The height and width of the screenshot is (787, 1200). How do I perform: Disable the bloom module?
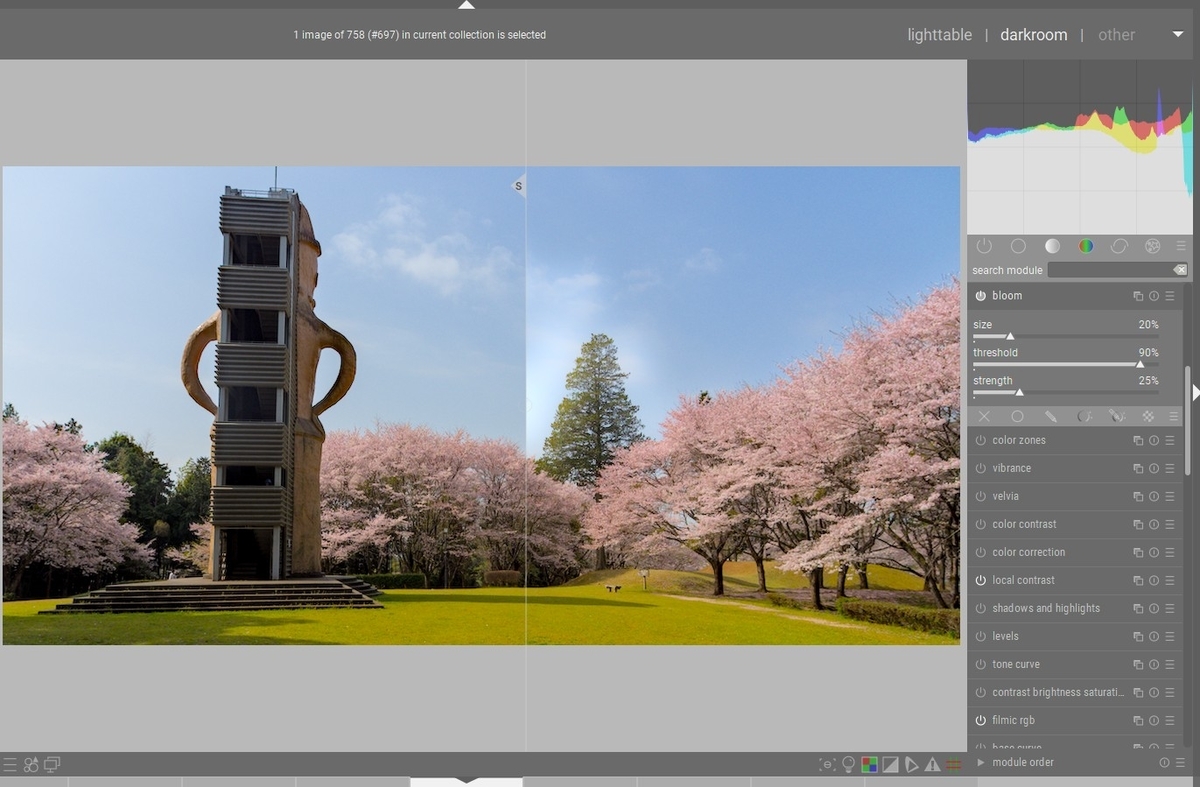click(980, 295)
